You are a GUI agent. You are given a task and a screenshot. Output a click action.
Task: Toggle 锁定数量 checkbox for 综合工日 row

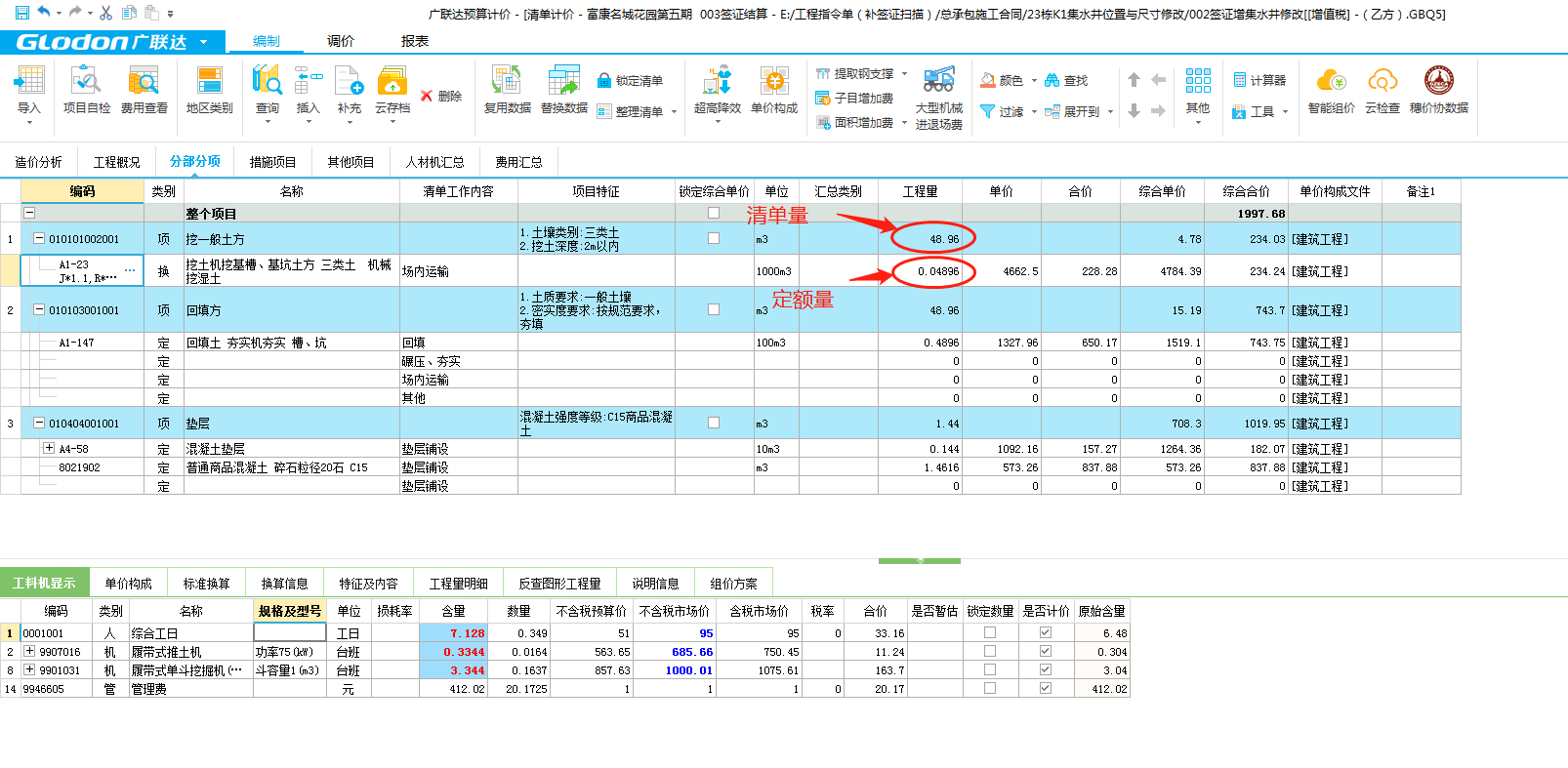click(990, 632)
